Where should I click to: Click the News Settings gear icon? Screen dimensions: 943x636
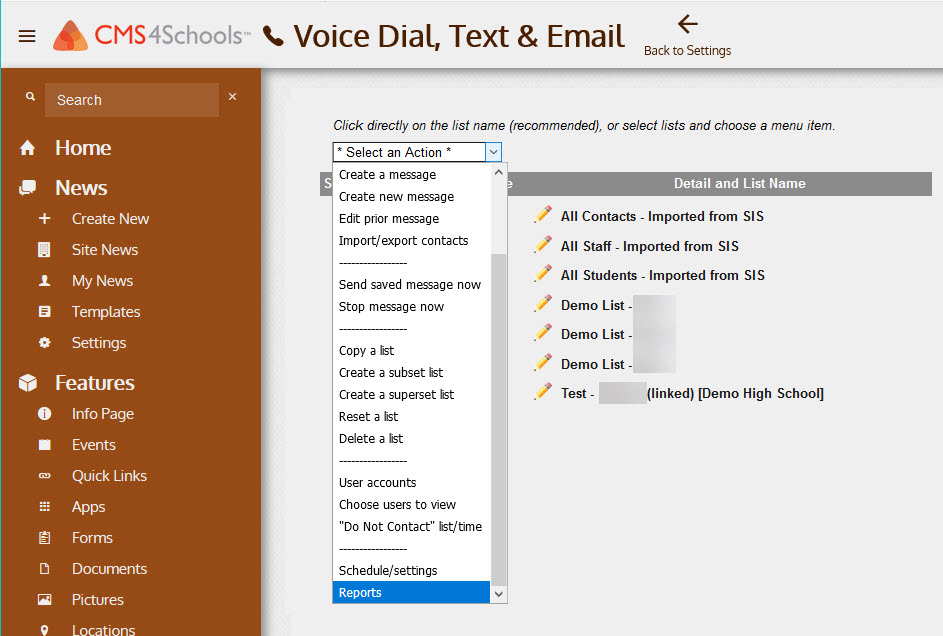coord(45,343)
